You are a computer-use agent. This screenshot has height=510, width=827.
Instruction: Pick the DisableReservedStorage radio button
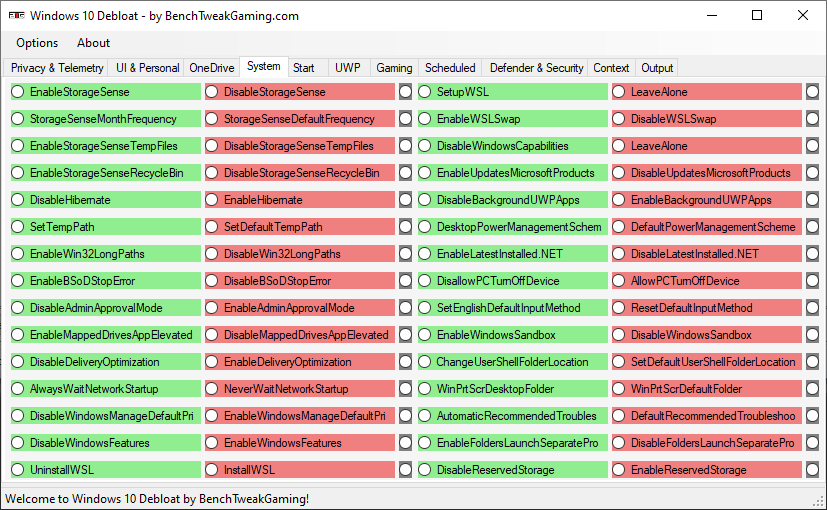click(513, 469)
